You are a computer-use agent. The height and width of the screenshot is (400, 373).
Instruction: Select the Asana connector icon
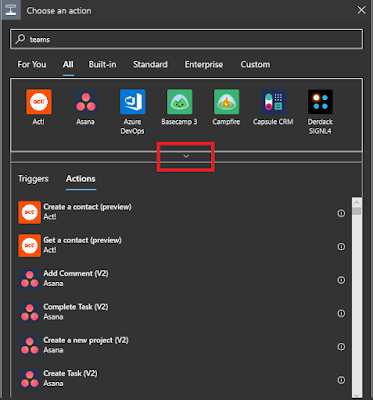point(86,102)
